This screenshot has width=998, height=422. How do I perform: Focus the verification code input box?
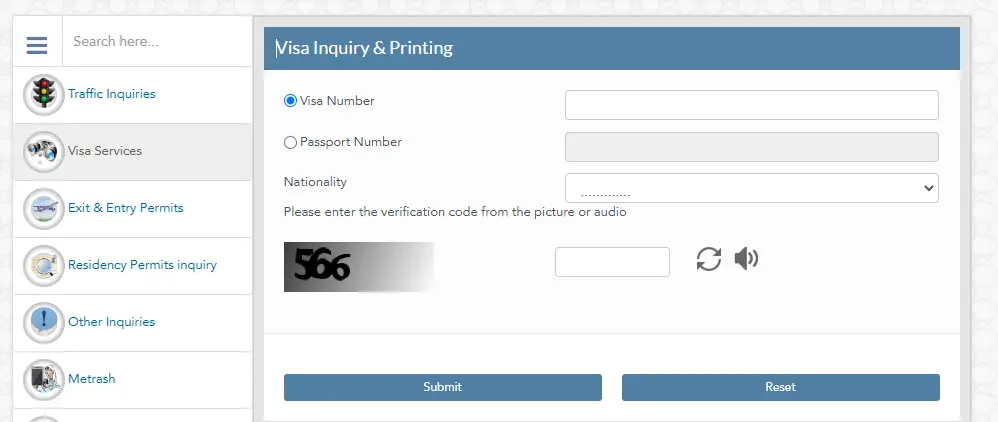pyautogui.click(x=612, y=262)
